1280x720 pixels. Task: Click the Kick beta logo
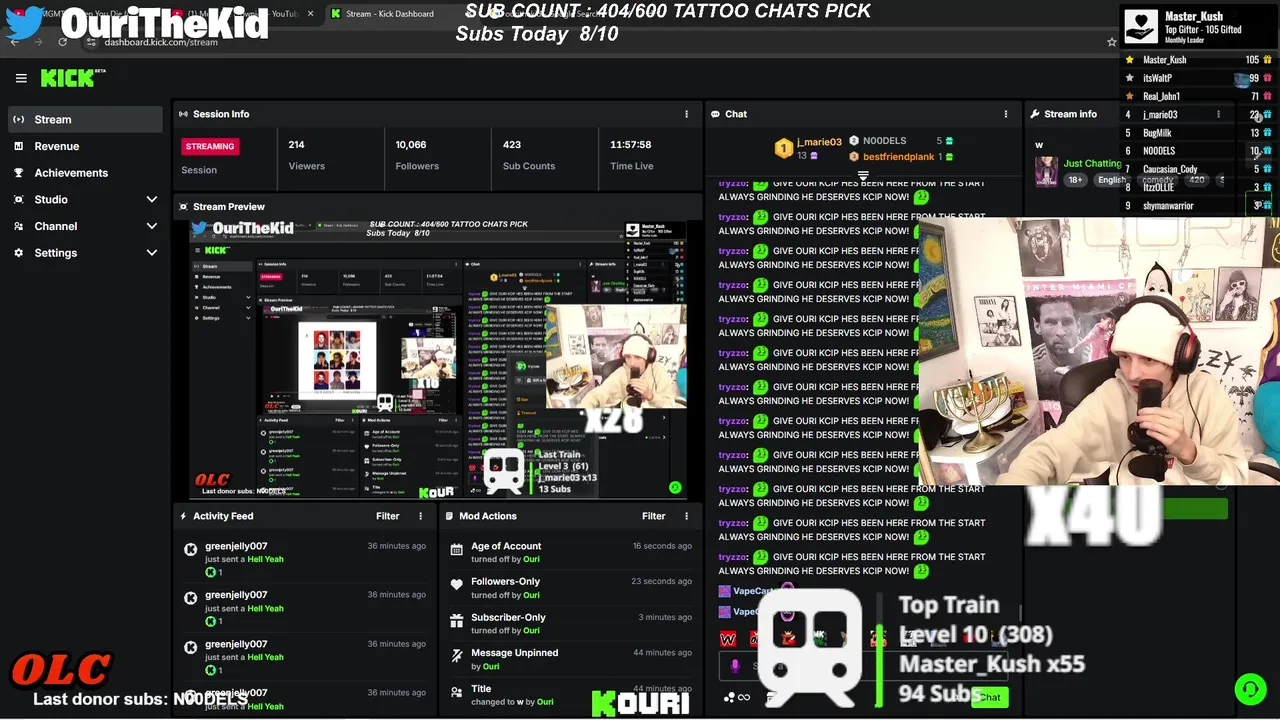[x=73, y=78]
